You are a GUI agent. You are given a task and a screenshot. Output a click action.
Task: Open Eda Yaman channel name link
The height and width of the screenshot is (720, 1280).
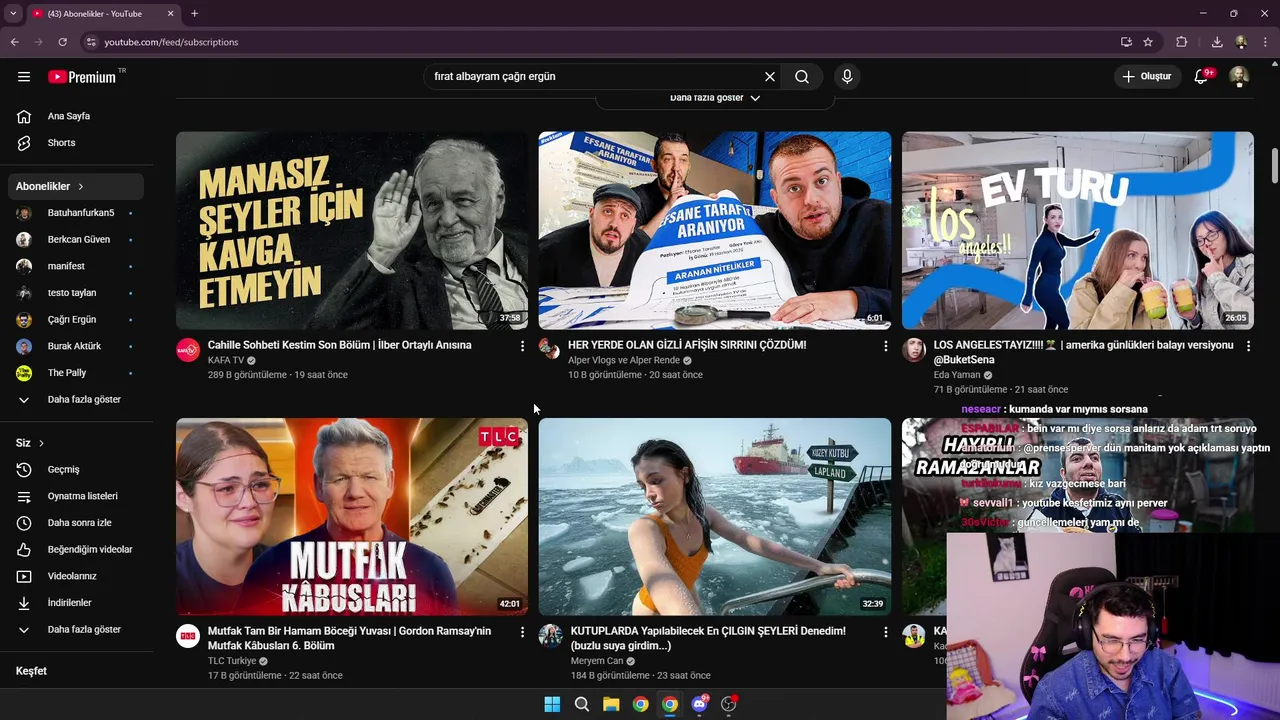957,375
